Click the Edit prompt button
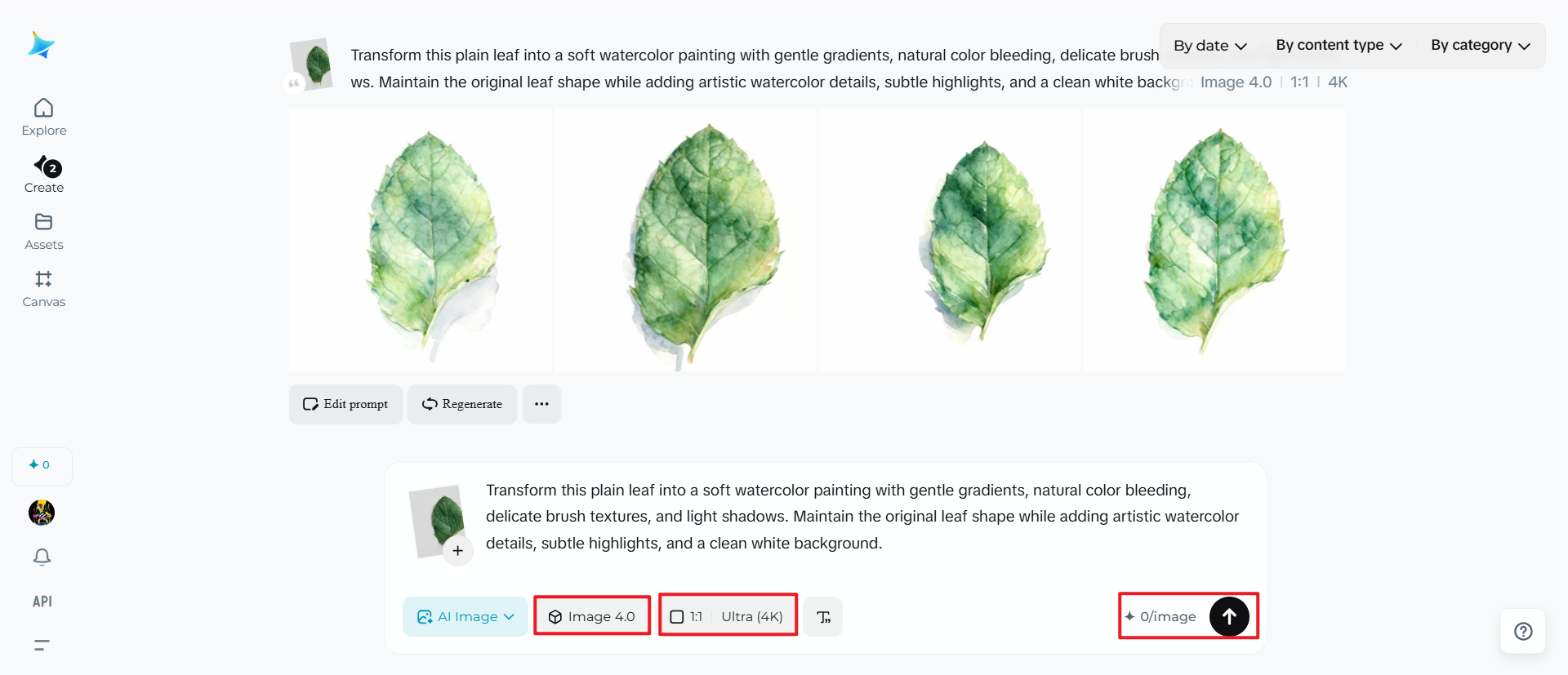Screen dimensions: 1568x675 pos(345,404)
